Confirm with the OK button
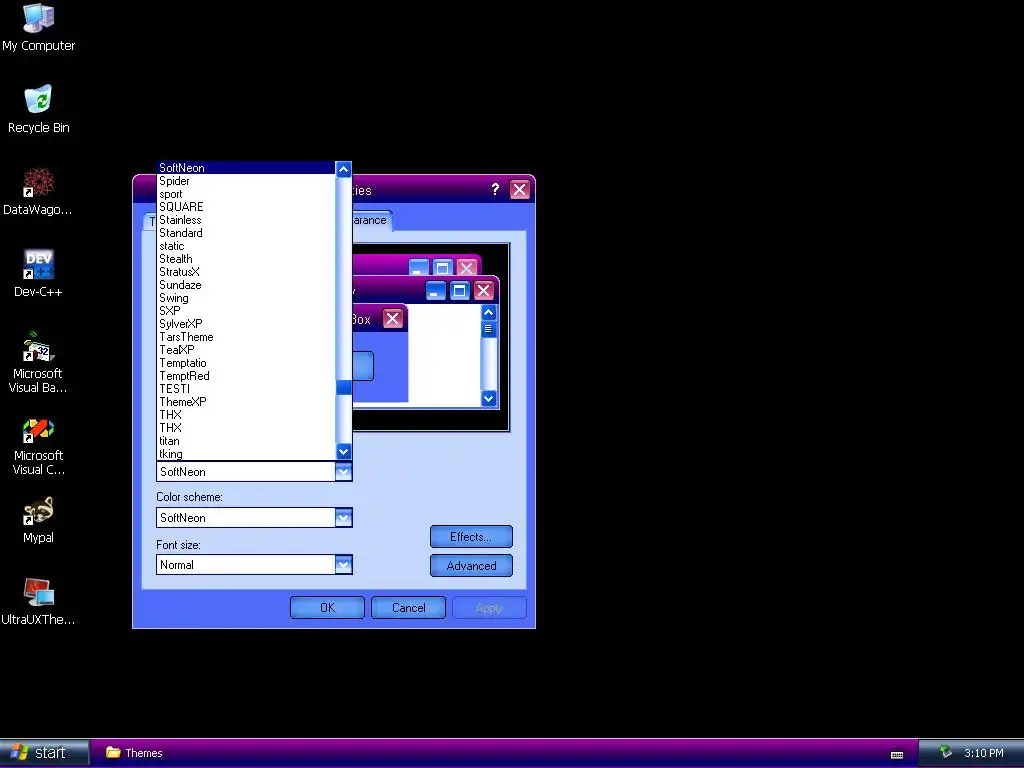This screenshot has width=1024, height=768. coord(327,608)
